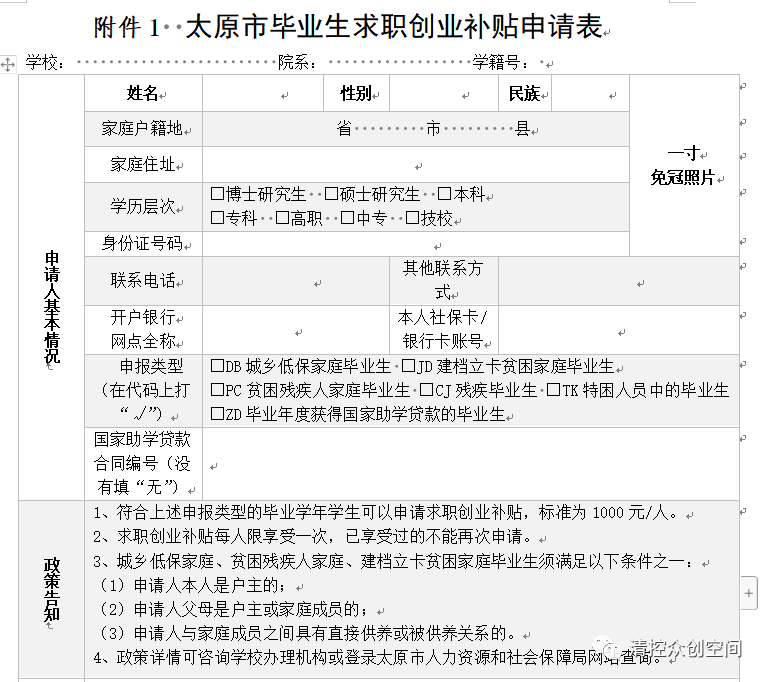This screenshot has height=682, width=767.
Task: Click policy item 3 starting 城乡低保家庭
Action: 393,561
